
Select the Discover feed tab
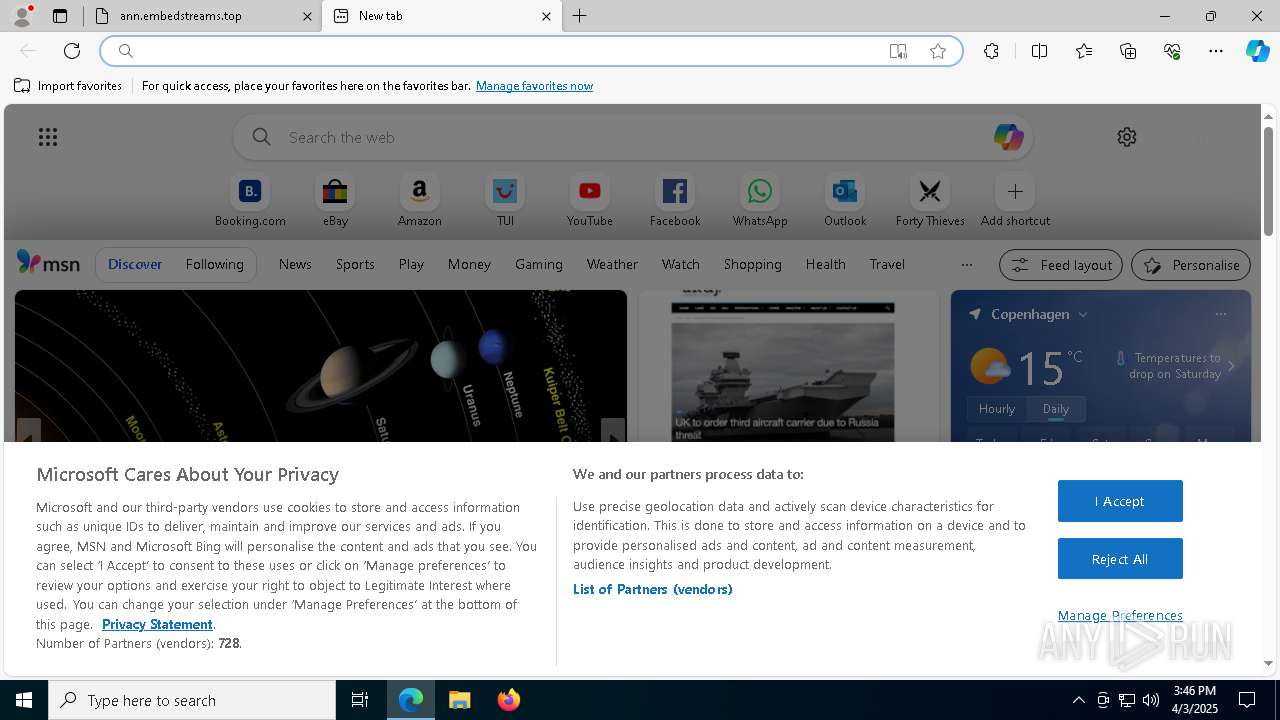[135, 264]
